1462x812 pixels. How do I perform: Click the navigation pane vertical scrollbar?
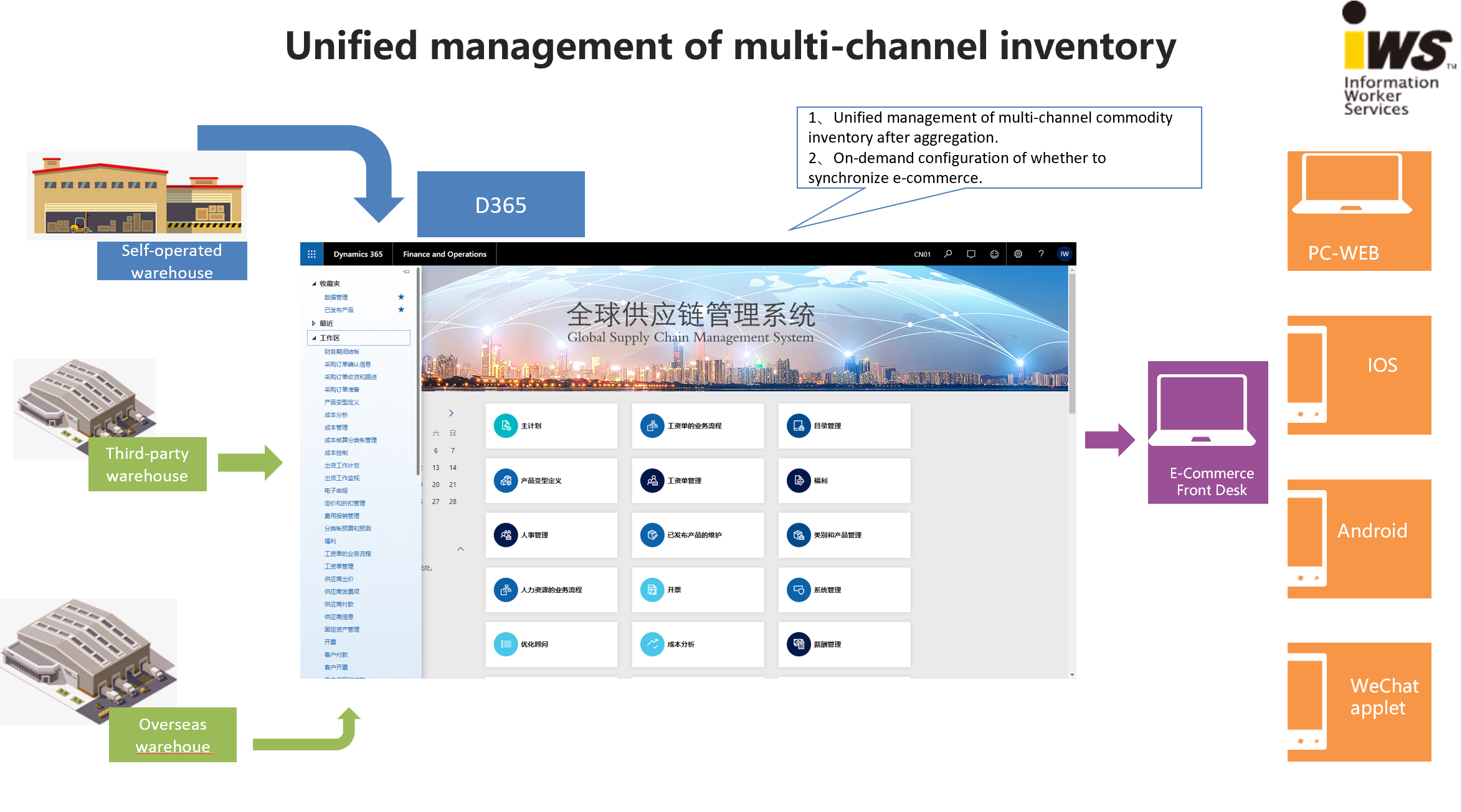pos(419,372)
